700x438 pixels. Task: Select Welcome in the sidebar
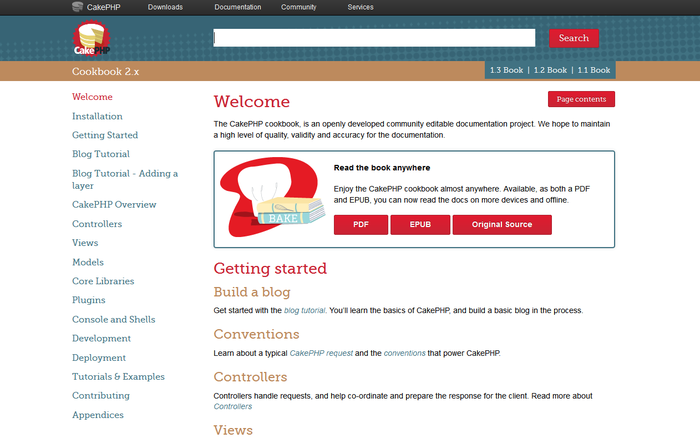[92, 97]
